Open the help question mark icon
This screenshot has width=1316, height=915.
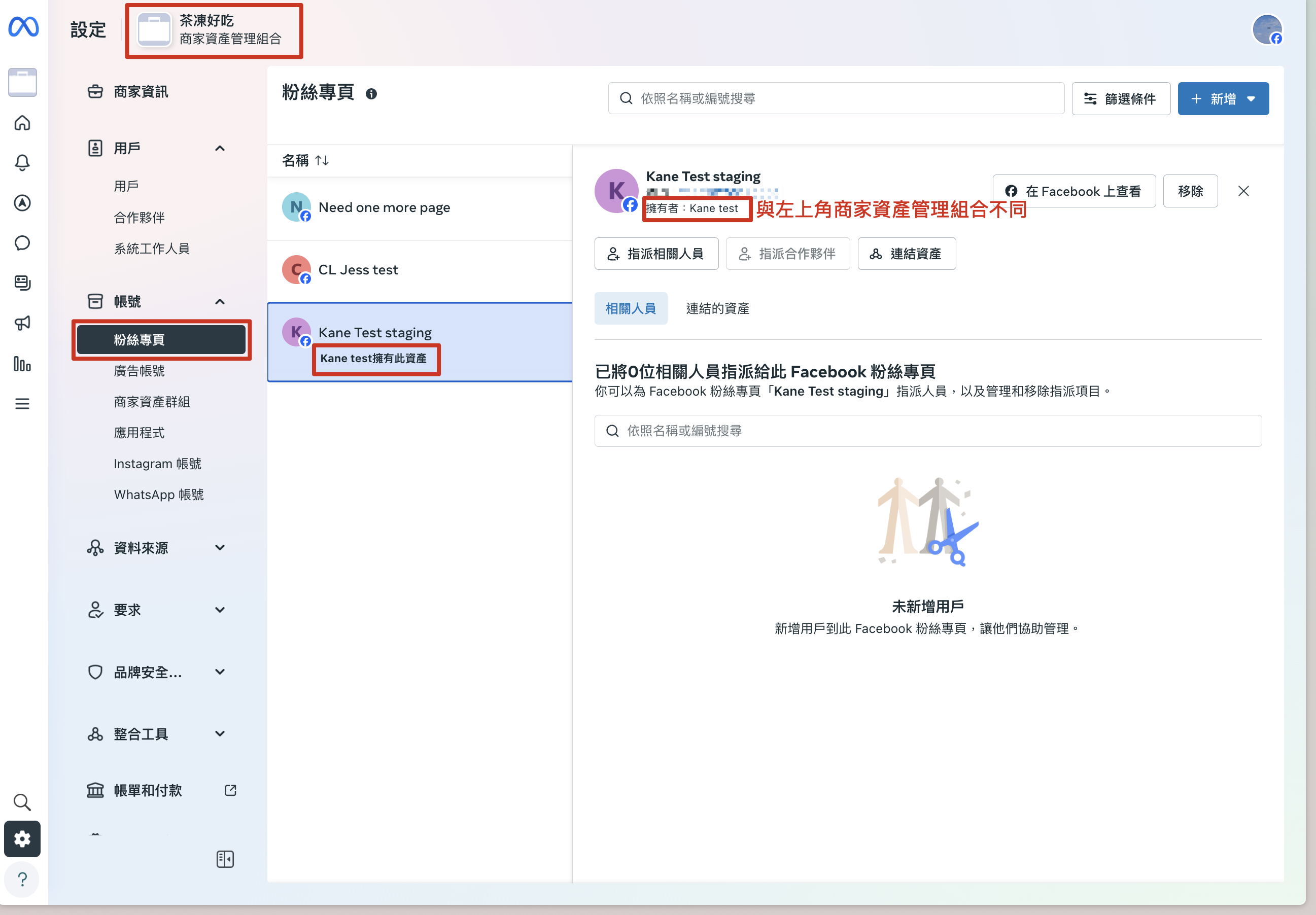tap(22, 879)
